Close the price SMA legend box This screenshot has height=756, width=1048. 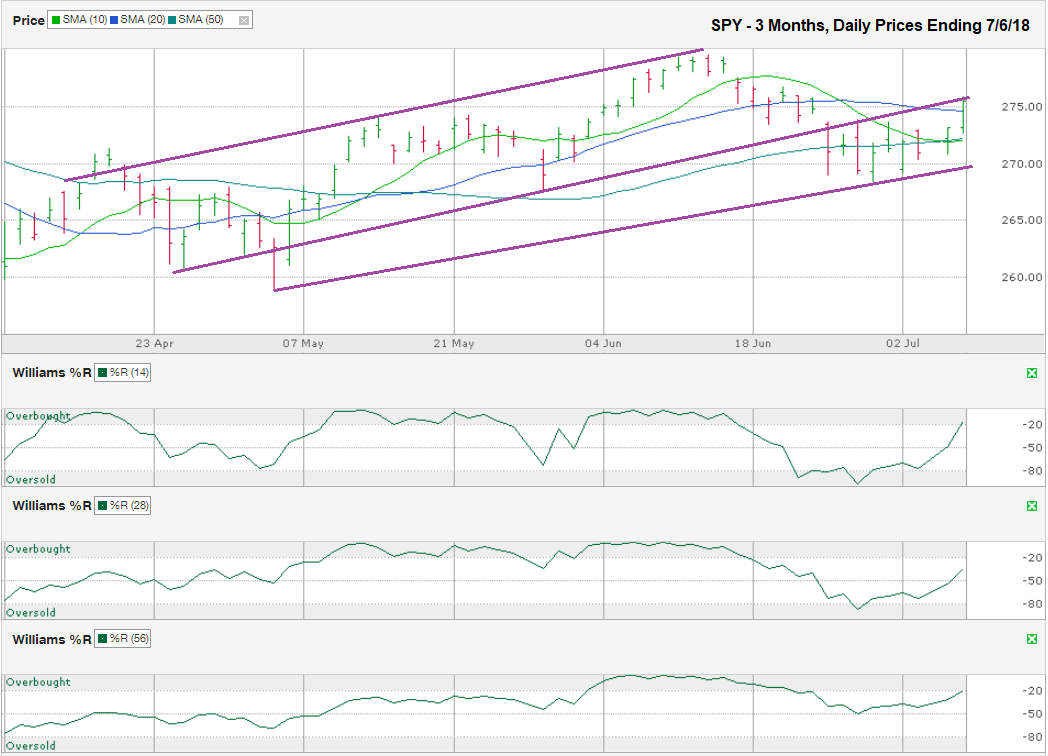tap(244, 21)
